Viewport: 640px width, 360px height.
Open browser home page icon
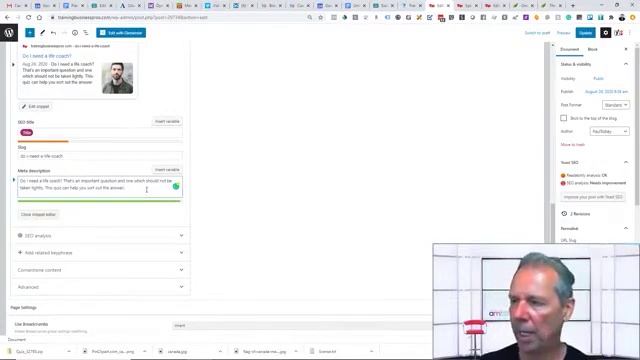click(39, 18)
